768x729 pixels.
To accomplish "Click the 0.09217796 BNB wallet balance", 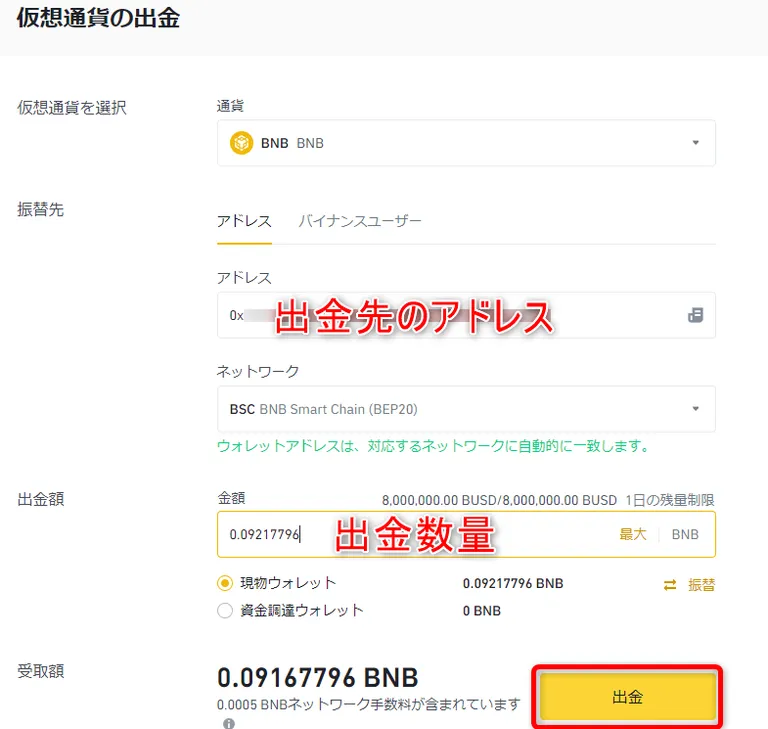I will coord(513,583).
